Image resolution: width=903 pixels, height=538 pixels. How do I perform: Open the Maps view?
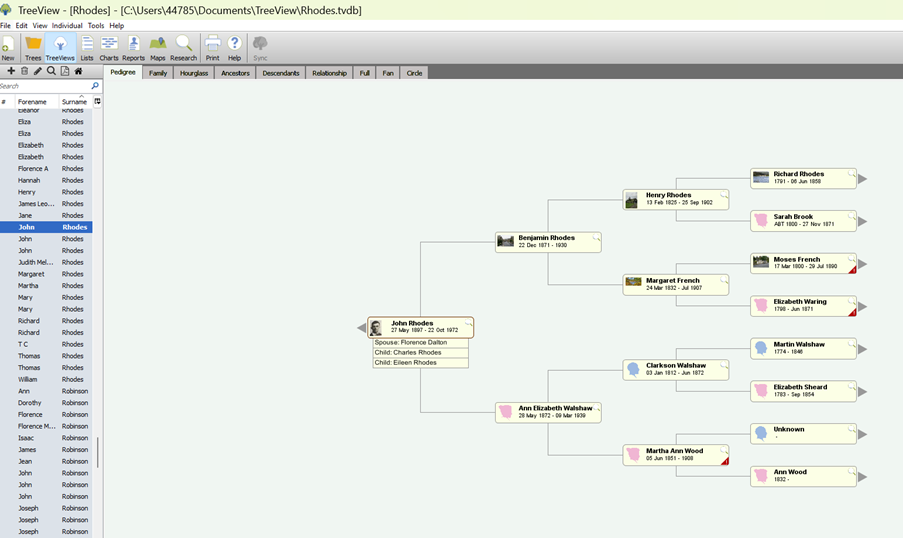(x=158, y=47)
